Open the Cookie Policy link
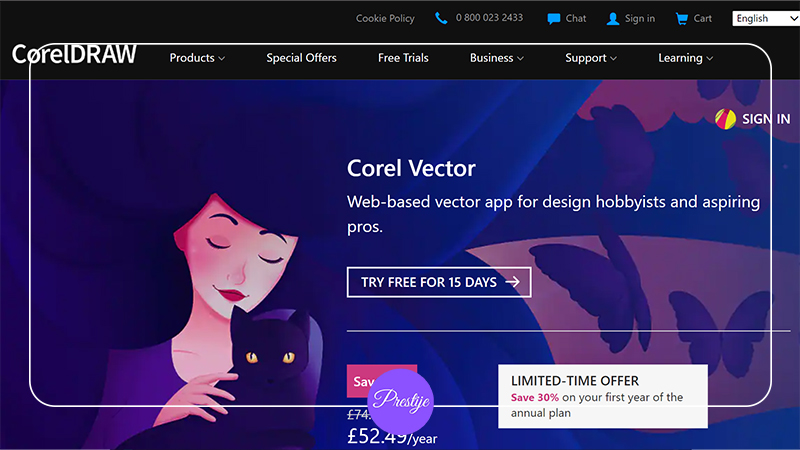The width and height of the screenshot is (800, 450). [385, 18]
